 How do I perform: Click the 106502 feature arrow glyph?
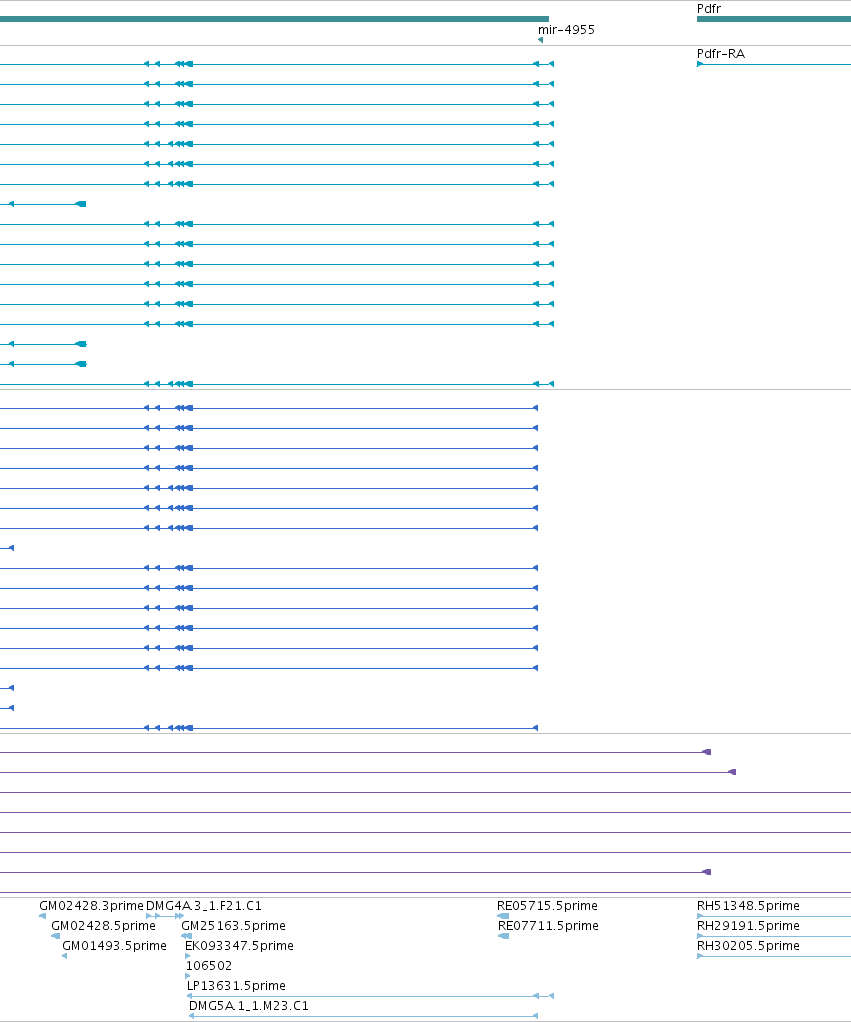(188, 976)
